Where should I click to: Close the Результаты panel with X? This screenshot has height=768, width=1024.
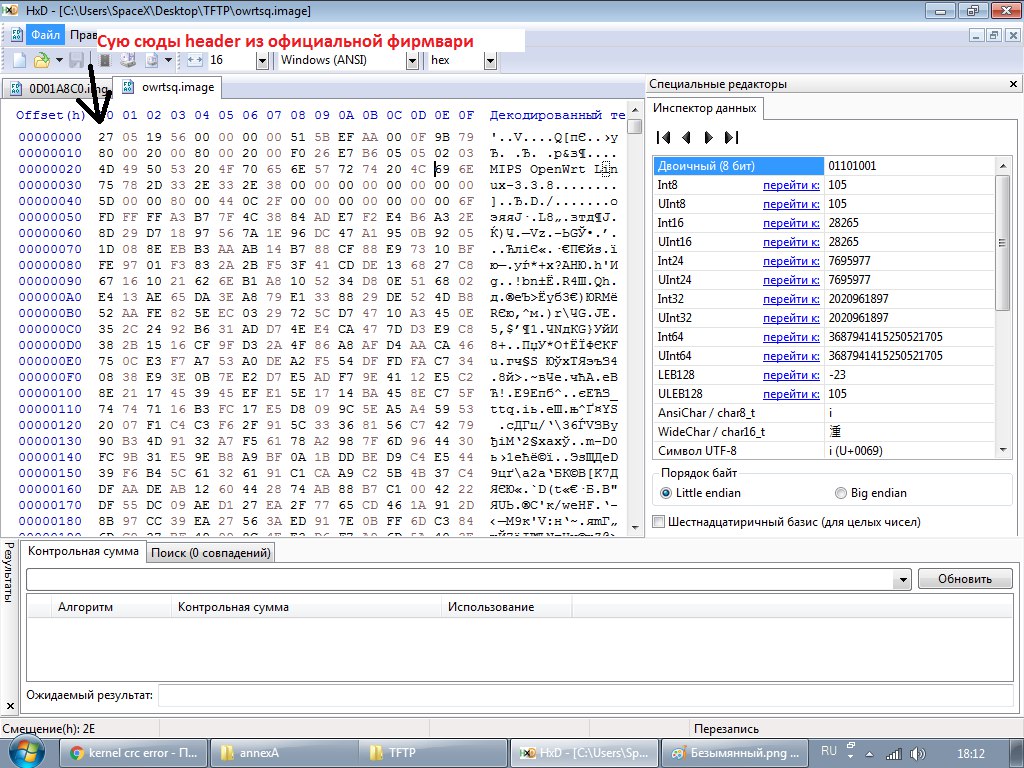point(10,705)
